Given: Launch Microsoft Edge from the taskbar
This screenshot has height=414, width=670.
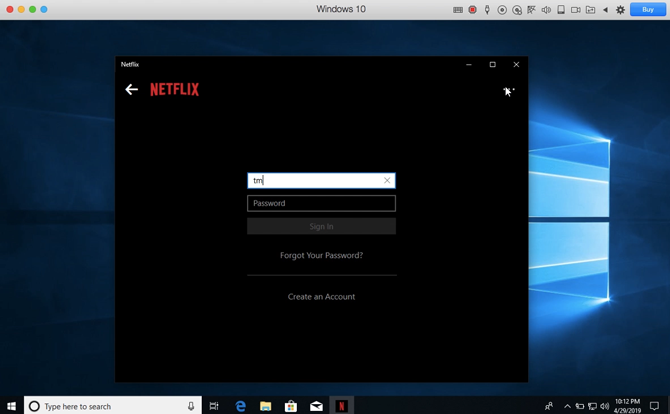Looking at the screenshot, I should click(240, 406).
